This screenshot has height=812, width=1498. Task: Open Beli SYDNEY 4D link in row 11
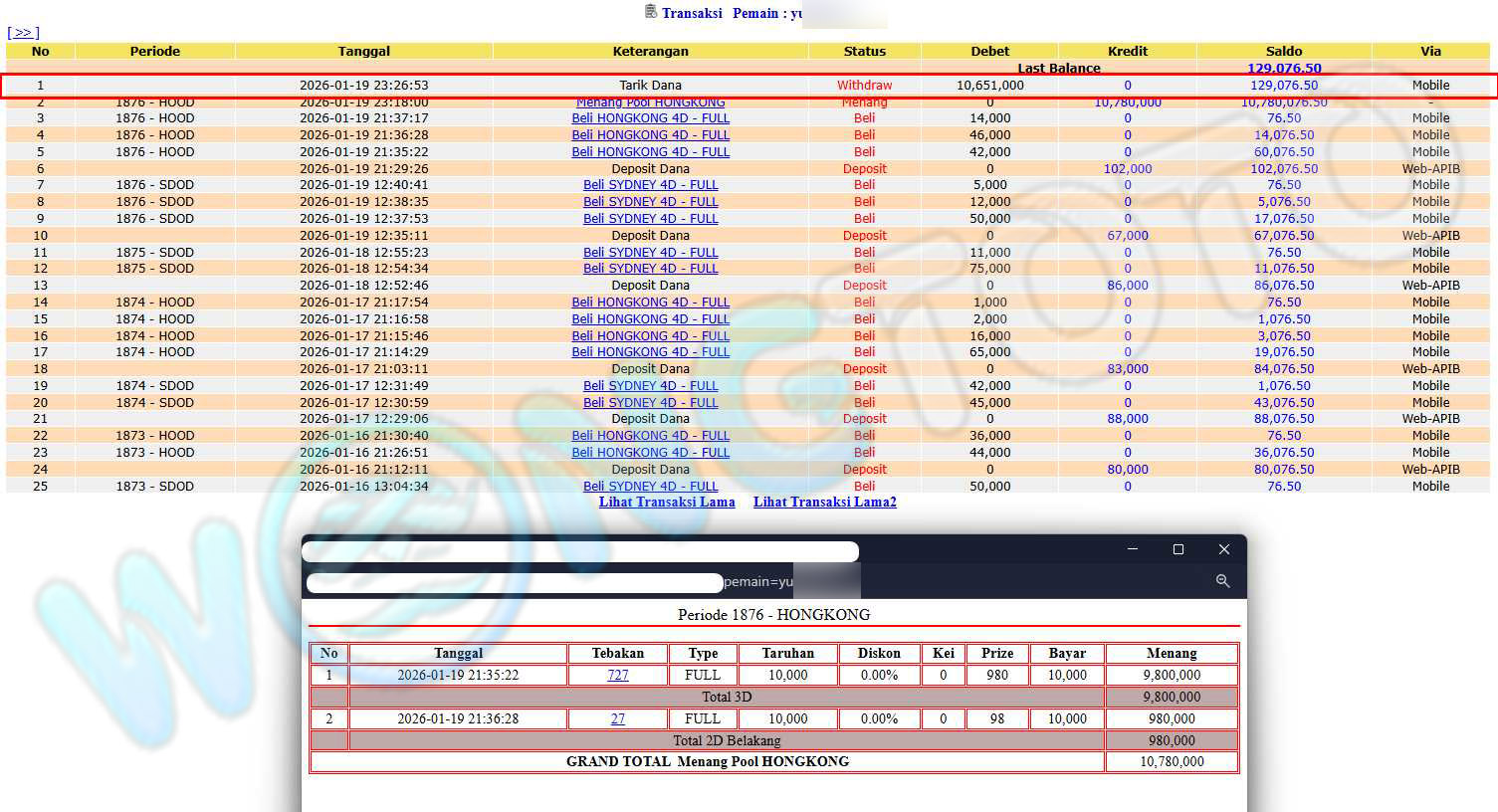click(x=650, y=253)
